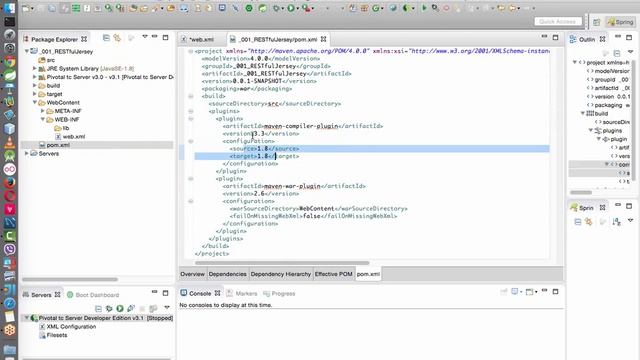Image resolution: width=640 pixels, height=360 pixels.
Task: Click the Spring Explorer collapse all icon
Action: point(578,222)
